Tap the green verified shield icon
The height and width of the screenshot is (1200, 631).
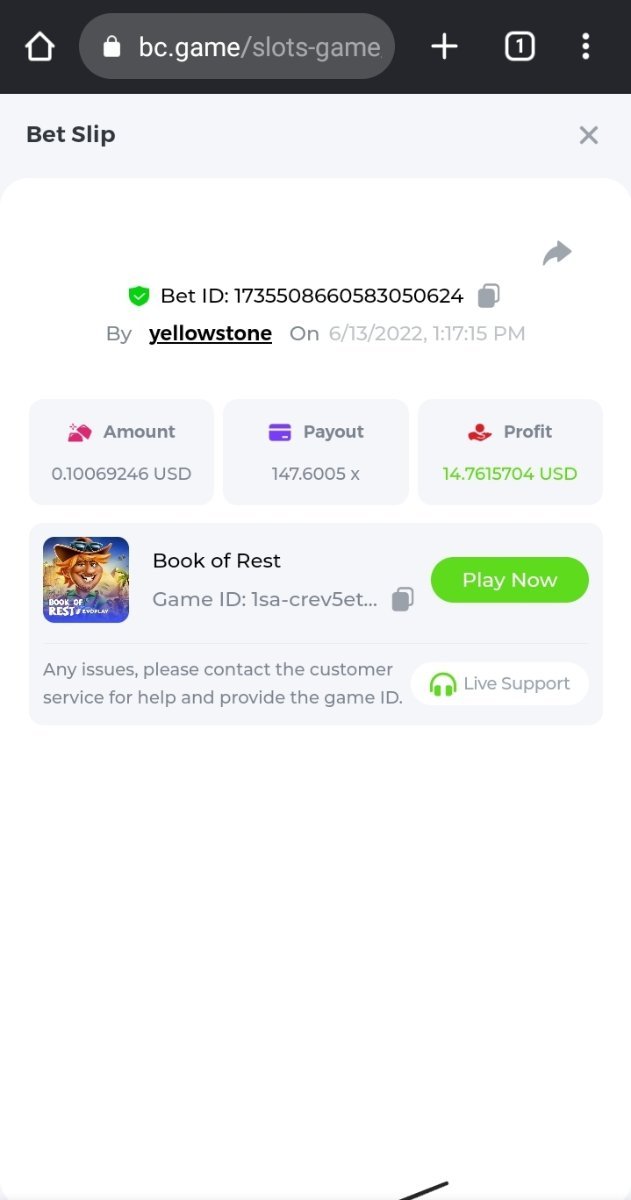tap(139, 296)
